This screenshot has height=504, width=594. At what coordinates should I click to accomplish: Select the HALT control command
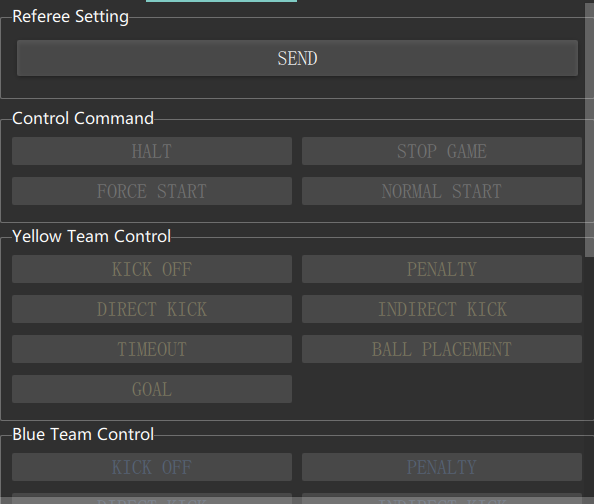152,151
